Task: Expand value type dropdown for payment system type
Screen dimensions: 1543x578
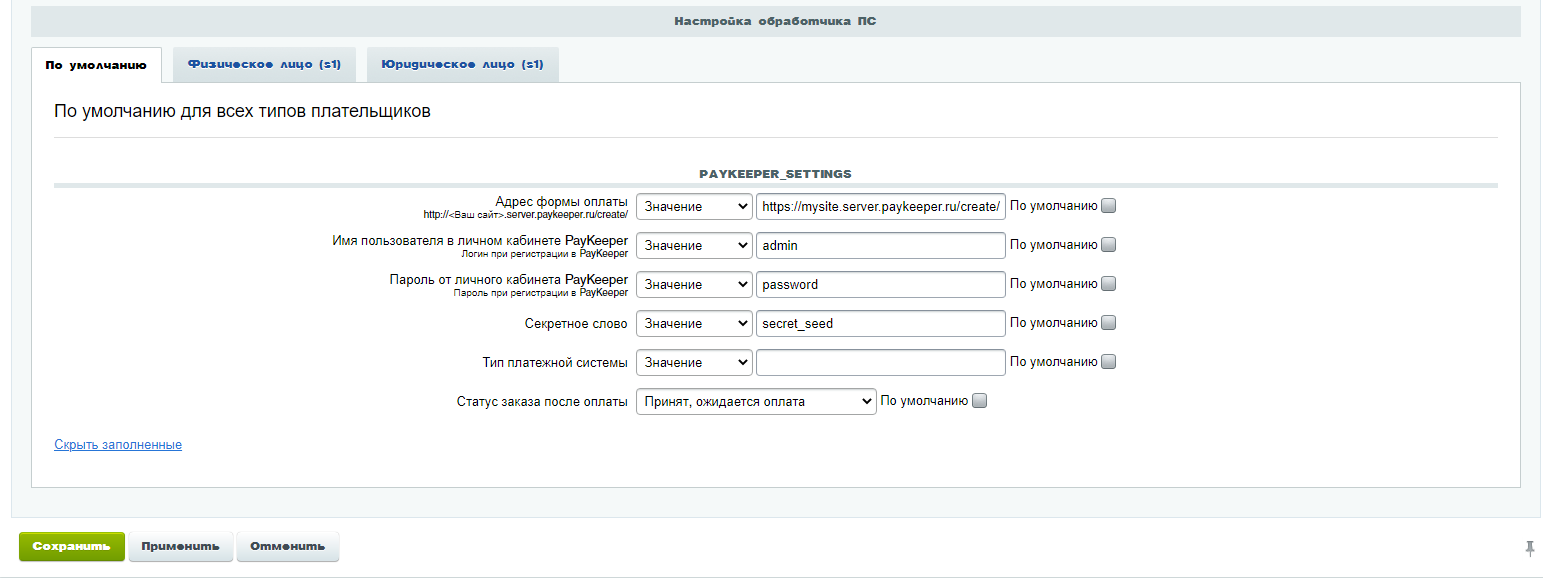Action: 693,362
